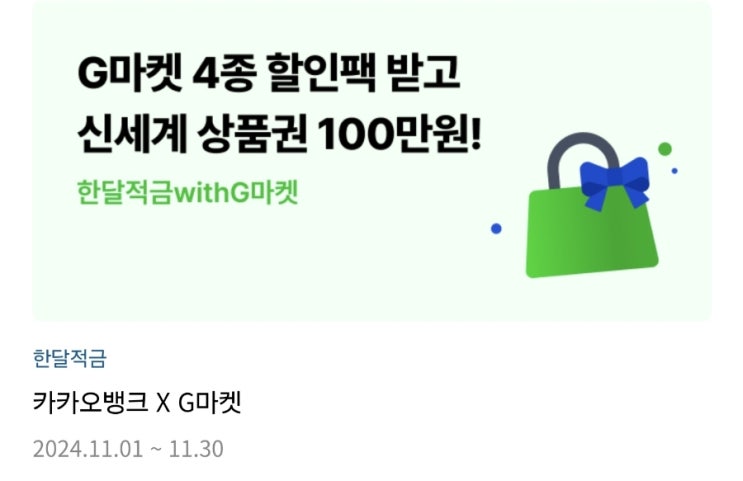Click the small blue dot near green dot
The image size is (743, 481).
pos(674,171)
